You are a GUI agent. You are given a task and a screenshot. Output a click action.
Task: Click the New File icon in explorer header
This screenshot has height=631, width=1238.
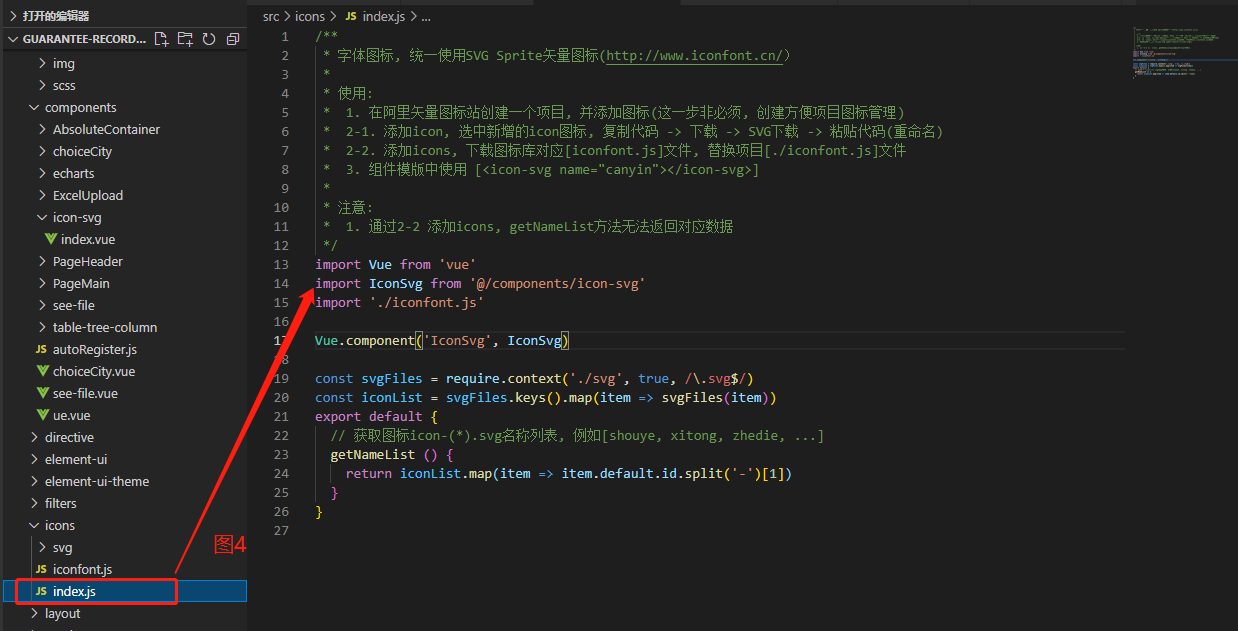[x=162, y=39]
